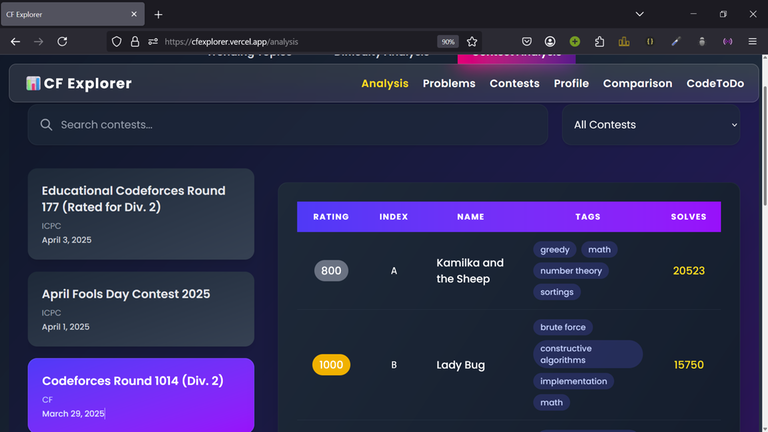
Task: Open the browser extensions puzzle icon
Action: [x=599, y=42]
